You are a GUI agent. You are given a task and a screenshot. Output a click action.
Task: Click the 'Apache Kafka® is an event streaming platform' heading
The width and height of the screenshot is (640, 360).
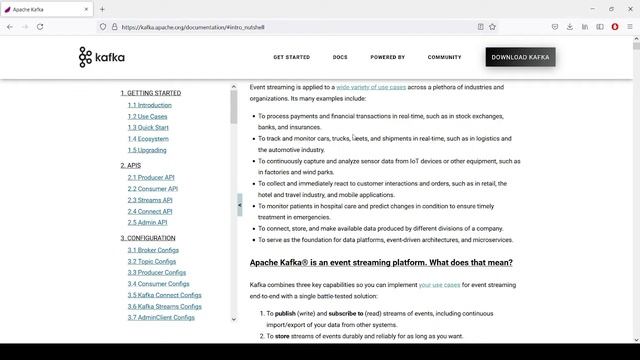[381, 262]
